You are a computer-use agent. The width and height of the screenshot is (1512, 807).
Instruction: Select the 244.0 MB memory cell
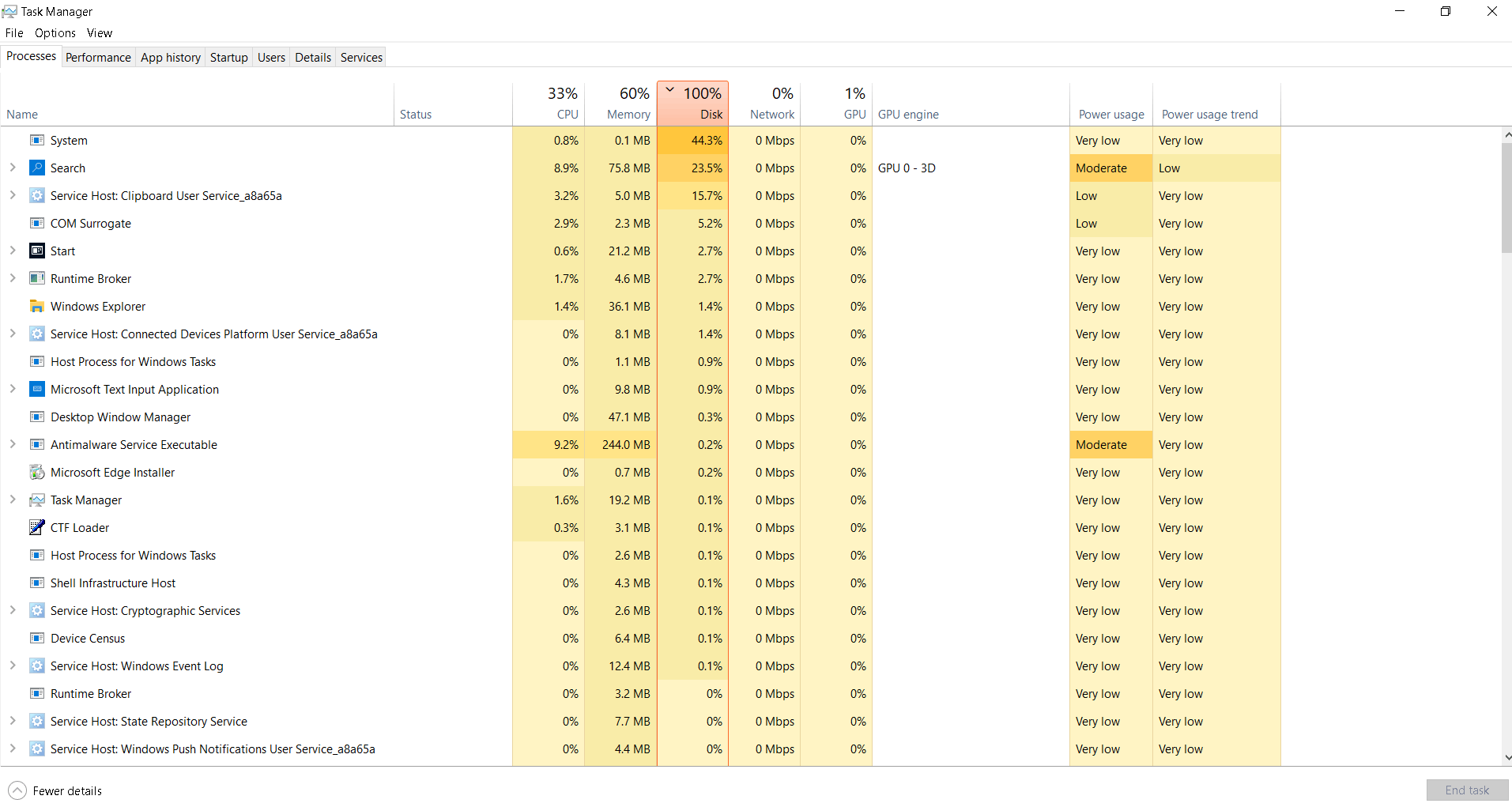point(620,444)
